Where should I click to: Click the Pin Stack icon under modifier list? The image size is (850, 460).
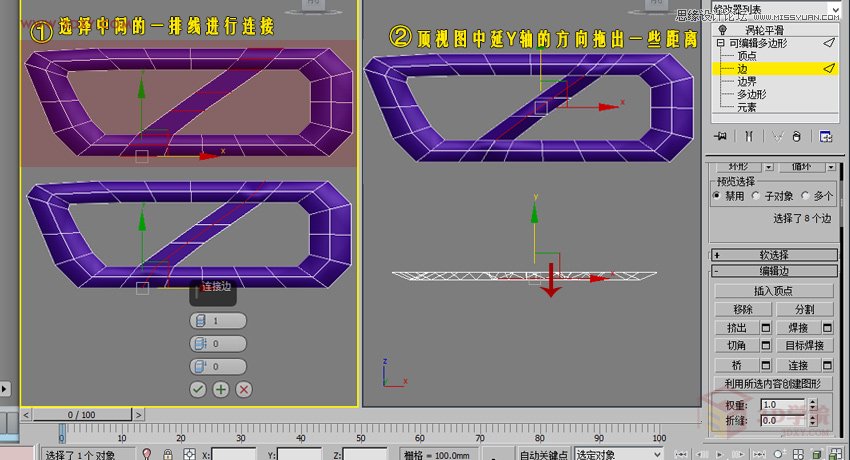pyautogui.click(x=719, y=136)
